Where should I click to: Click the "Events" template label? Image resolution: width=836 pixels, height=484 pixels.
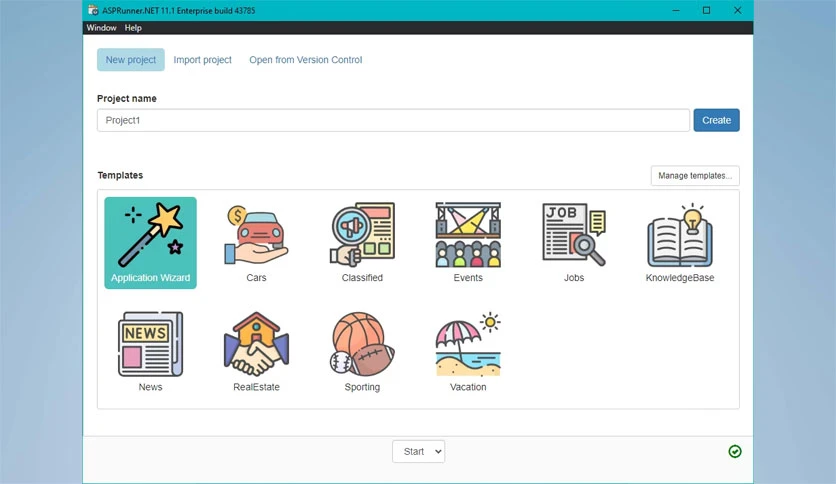tap(468, 278)
